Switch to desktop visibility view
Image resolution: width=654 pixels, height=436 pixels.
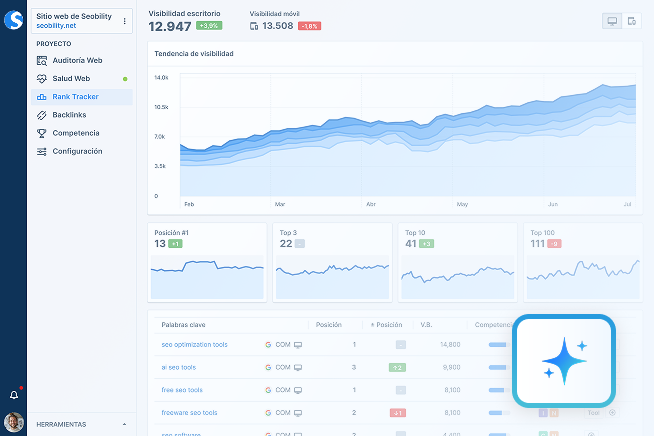pyautogui.click(x=612, y=21)
